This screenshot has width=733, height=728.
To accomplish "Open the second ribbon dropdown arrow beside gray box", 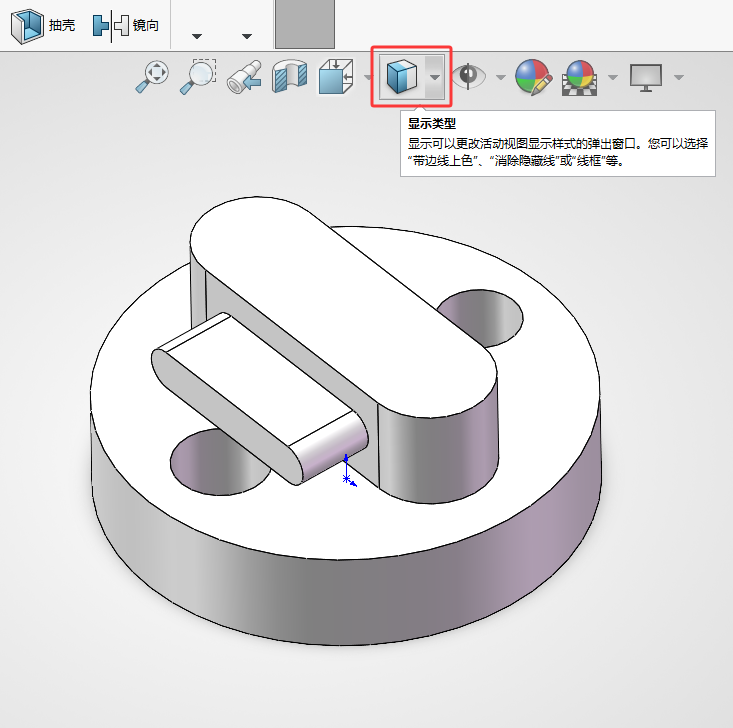I will pos(247,36).
